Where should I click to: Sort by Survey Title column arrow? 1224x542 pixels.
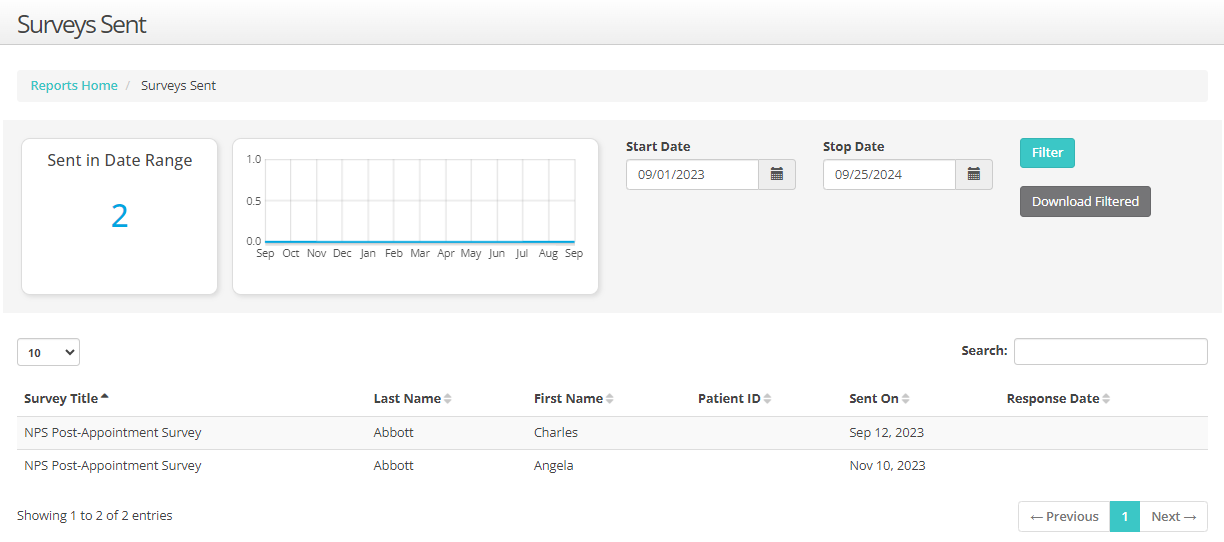click(x=105, y=398)
